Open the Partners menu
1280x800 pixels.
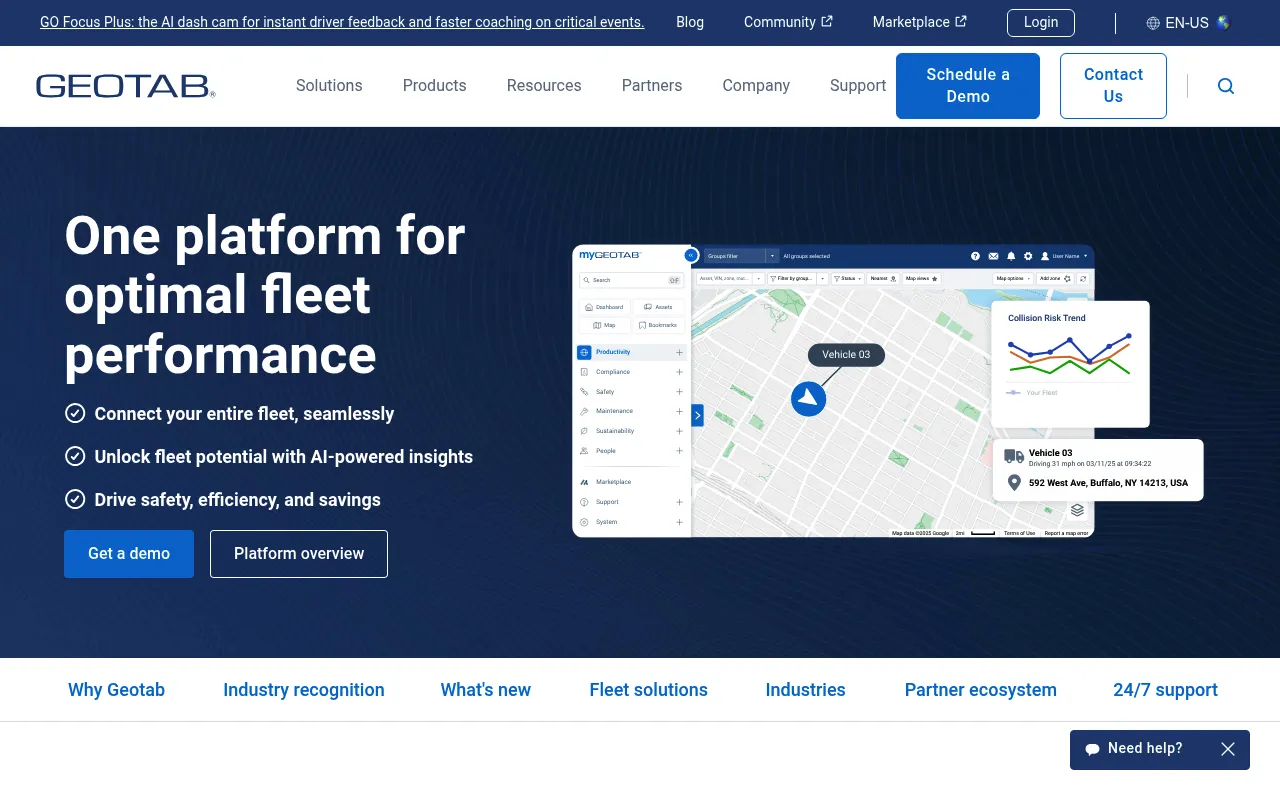point(652,86)
